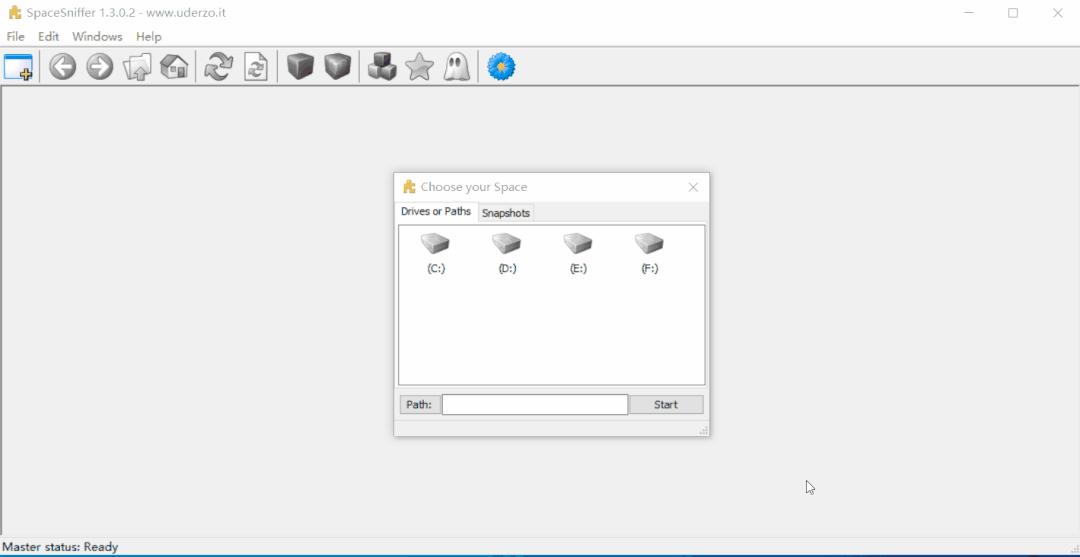
Task: Go forward with the right arrow icon
Action: 100,67
